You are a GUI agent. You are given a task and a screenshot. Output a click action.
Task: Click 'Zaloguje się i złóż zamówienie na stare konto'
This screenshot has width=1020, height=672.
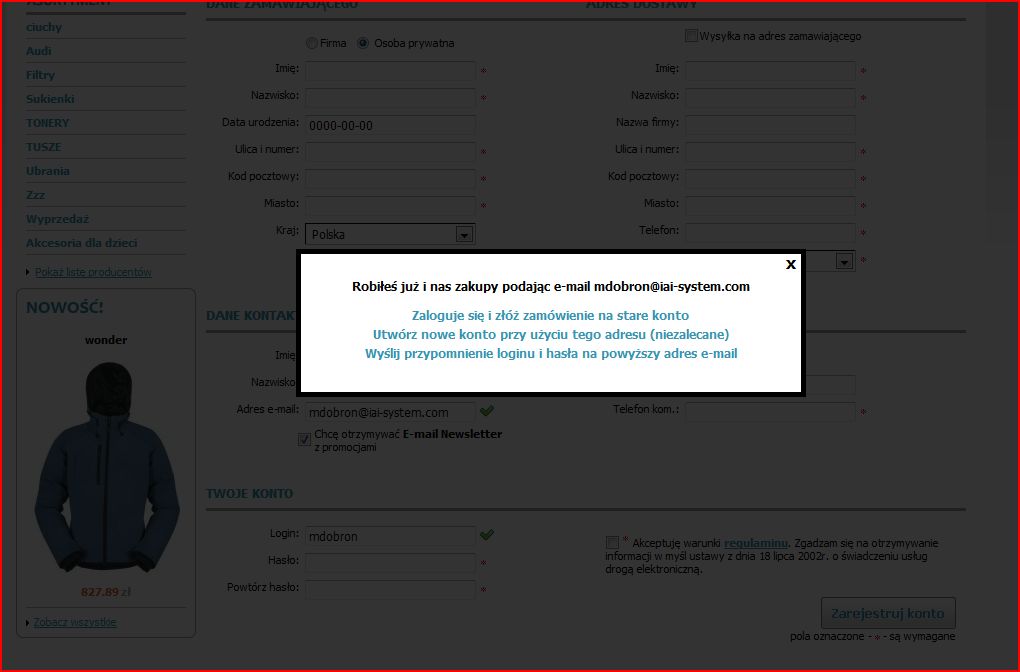pos(550,316)
